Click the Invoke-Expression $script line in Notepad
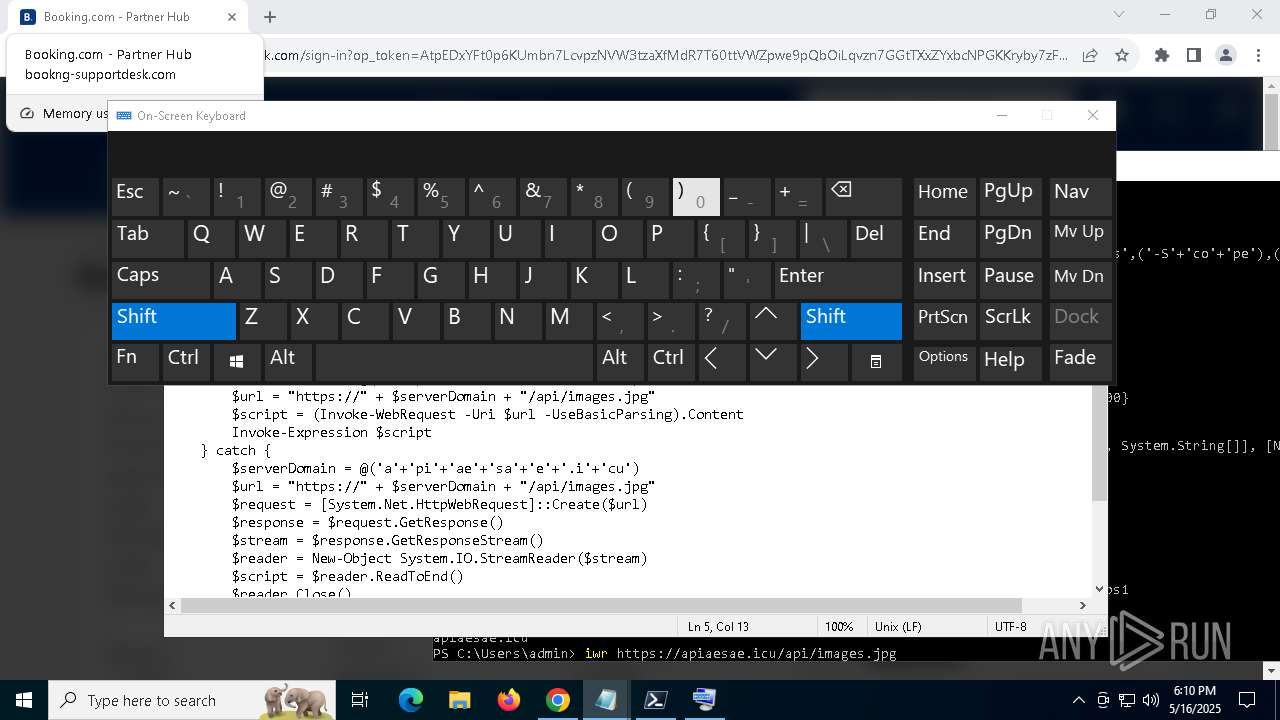The height and width of the screenshot is (720, 1280). tap(331, 432)
